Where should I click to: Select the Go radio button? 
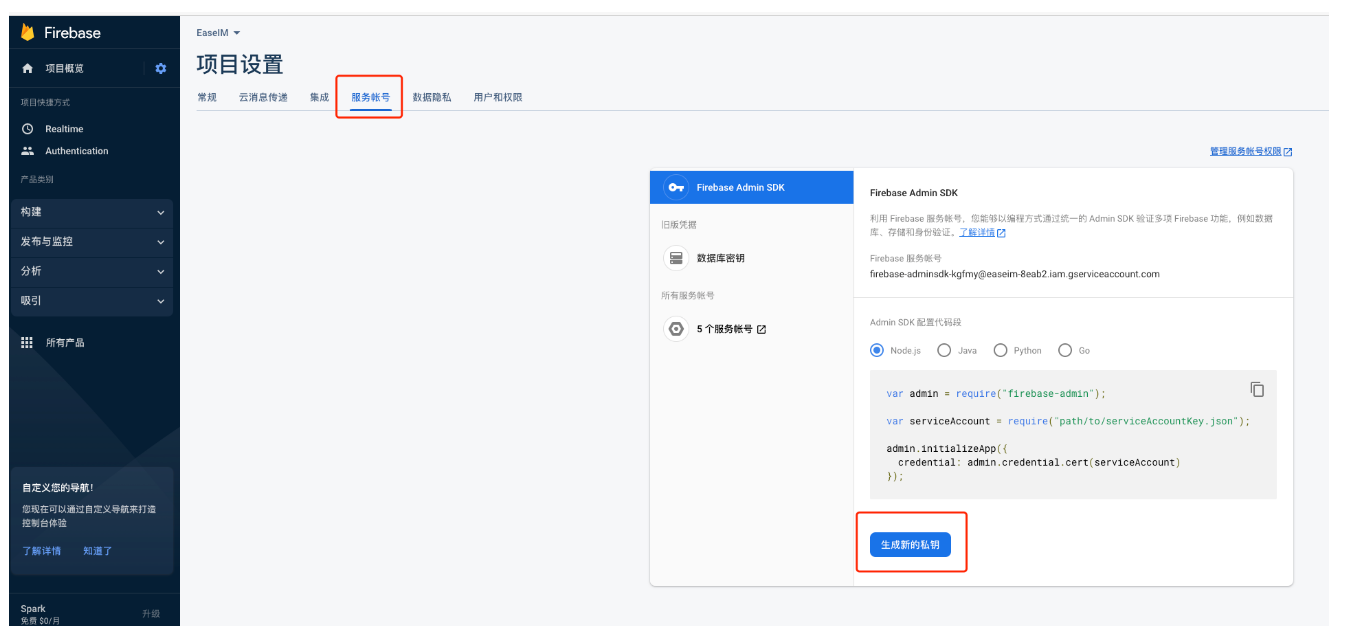[1065, 350]
